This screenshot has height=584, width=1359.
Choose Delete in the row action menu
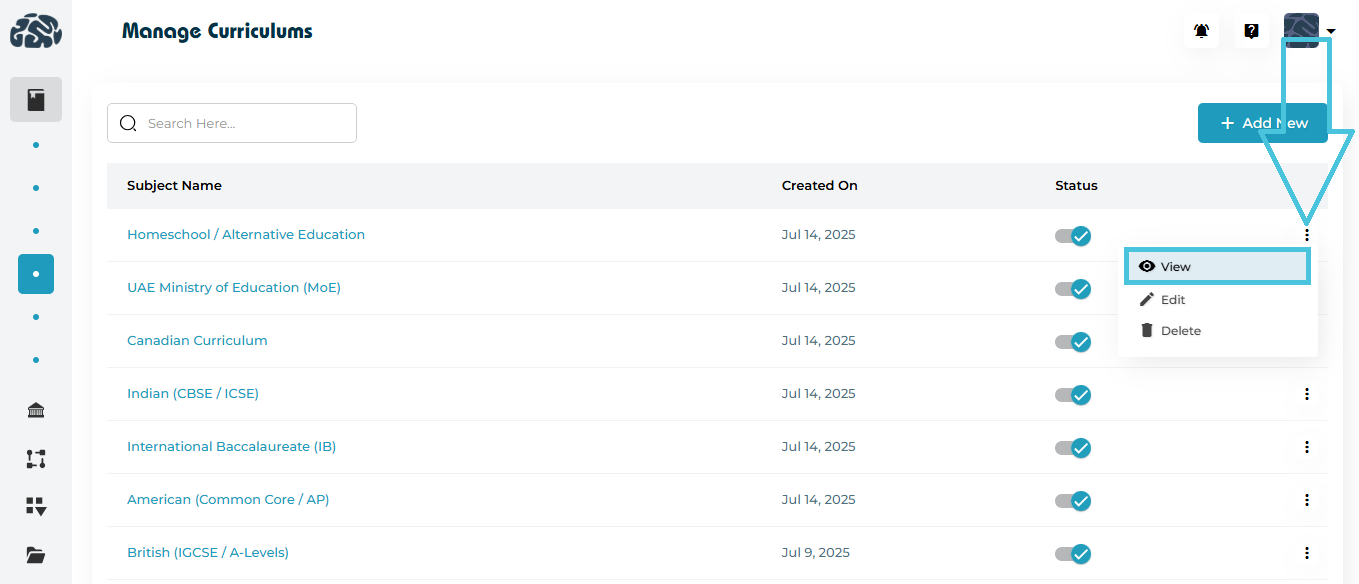tap(1180, 331)
